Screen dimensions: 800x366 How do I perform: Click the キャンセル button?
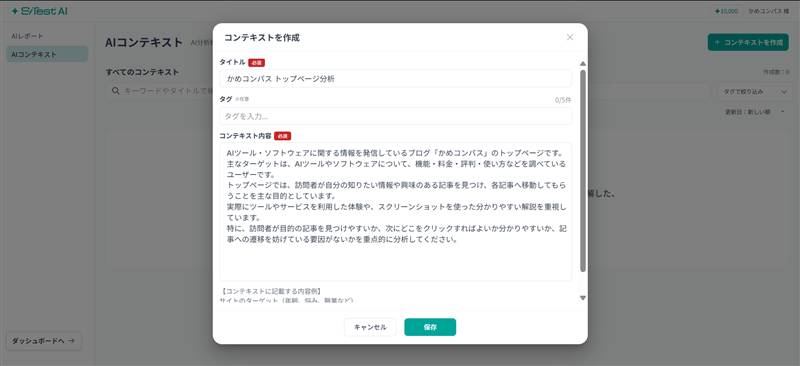(370, 327)
